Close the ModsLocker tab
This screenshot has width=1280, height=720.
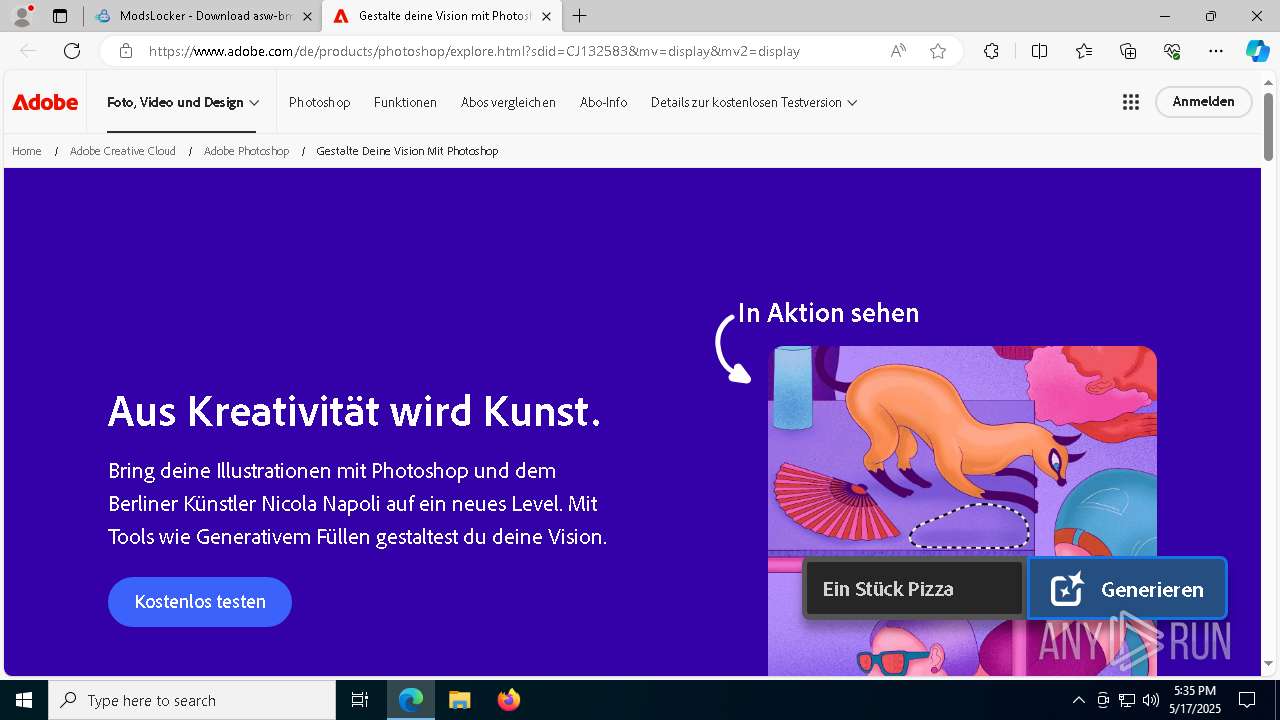point(307,16)
